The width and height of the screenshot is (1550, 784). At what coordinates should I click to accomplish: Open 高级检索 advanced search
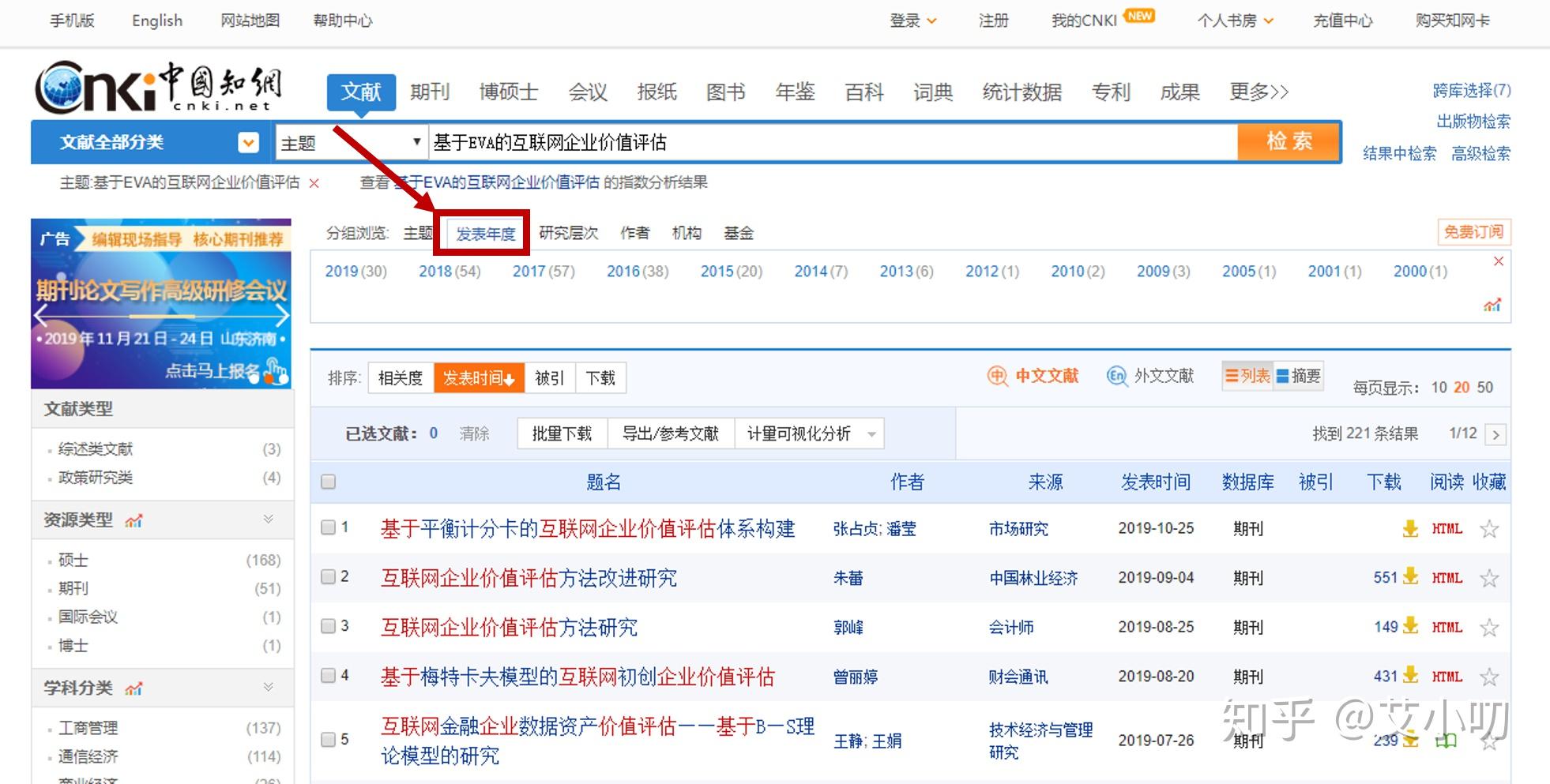point(1482,155)
